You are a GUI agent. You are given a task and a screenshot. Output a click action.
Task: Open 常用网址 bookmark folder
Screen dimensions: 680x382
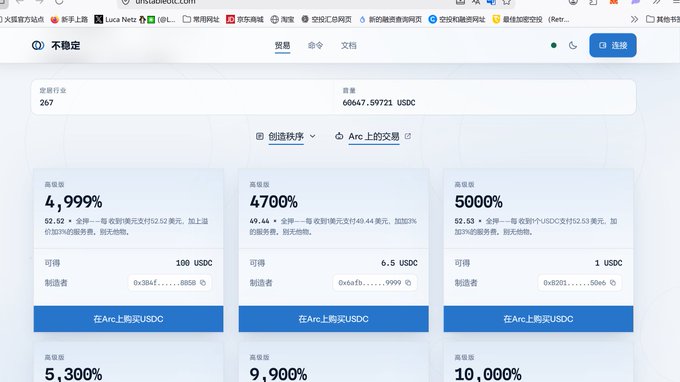click(201, 20)
